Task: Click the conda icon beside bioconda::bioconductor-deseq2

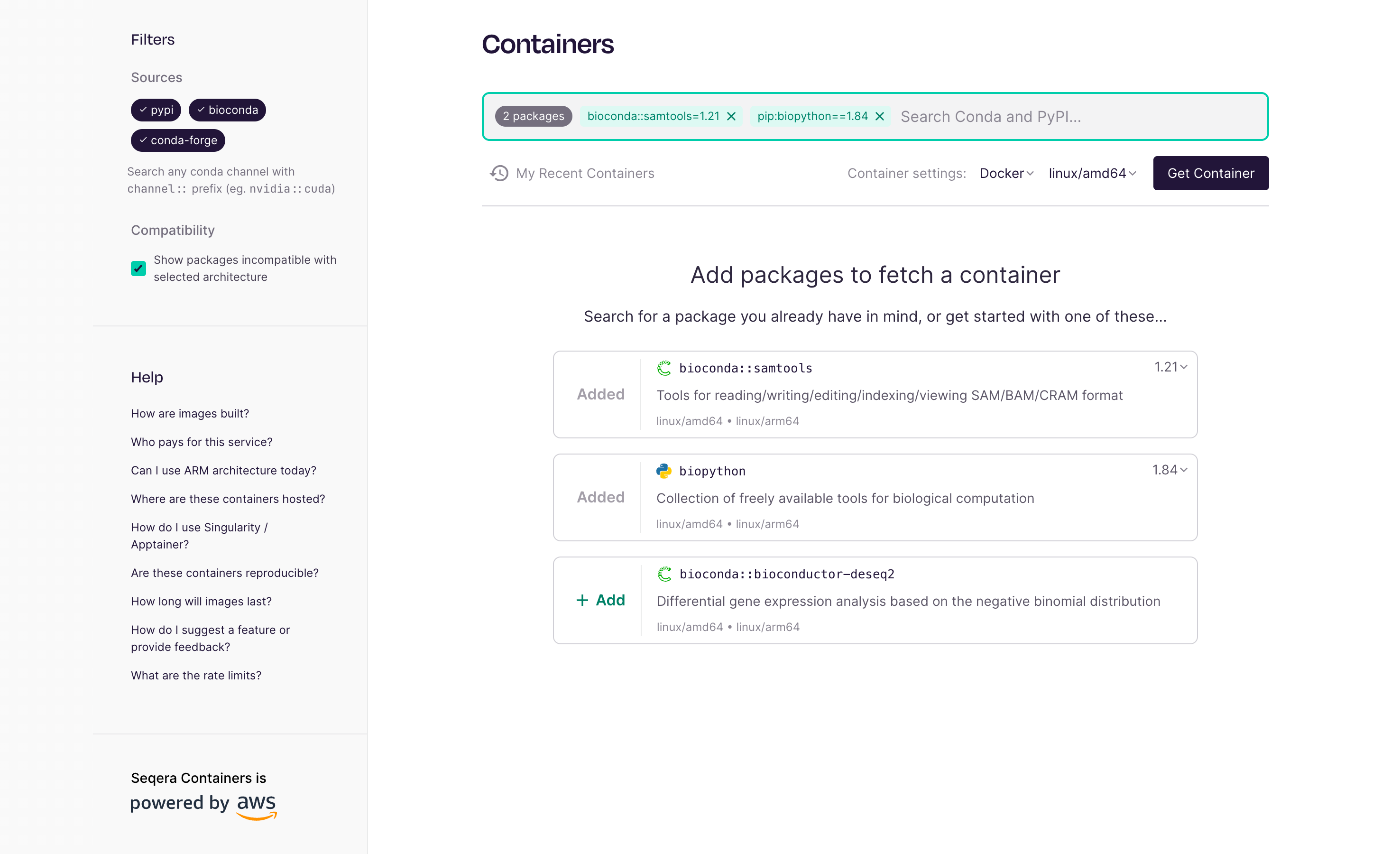Action: coord(664,574)
